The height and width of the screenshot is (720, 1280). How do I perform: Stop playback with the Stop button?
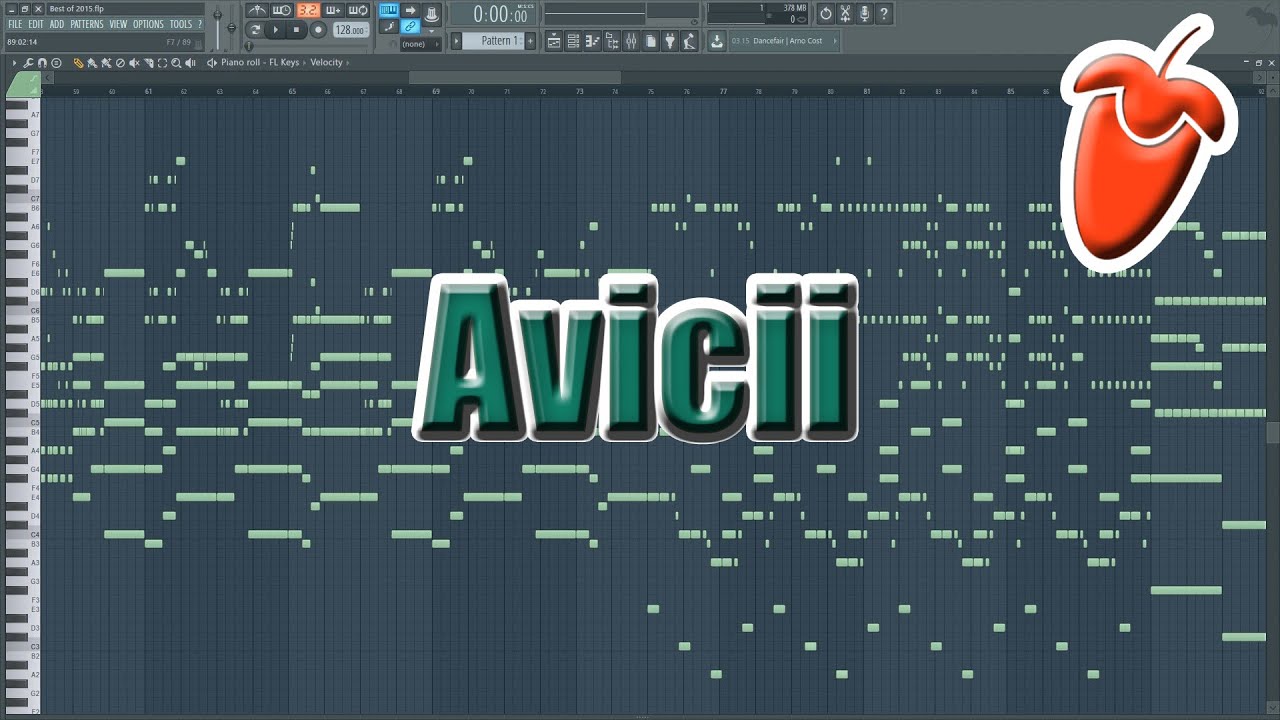[x=296, y=30]
